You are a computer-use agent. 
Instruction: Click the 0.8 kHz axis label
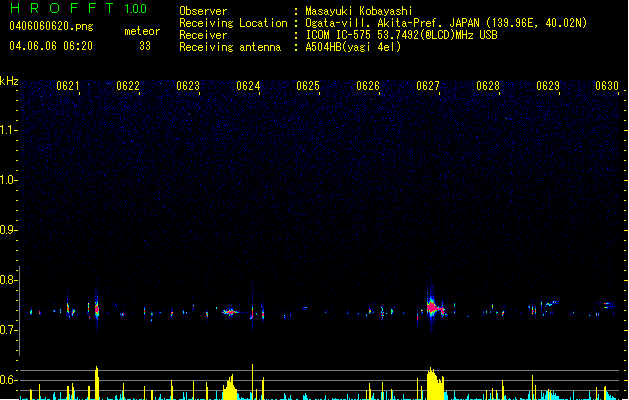point(9,280)
